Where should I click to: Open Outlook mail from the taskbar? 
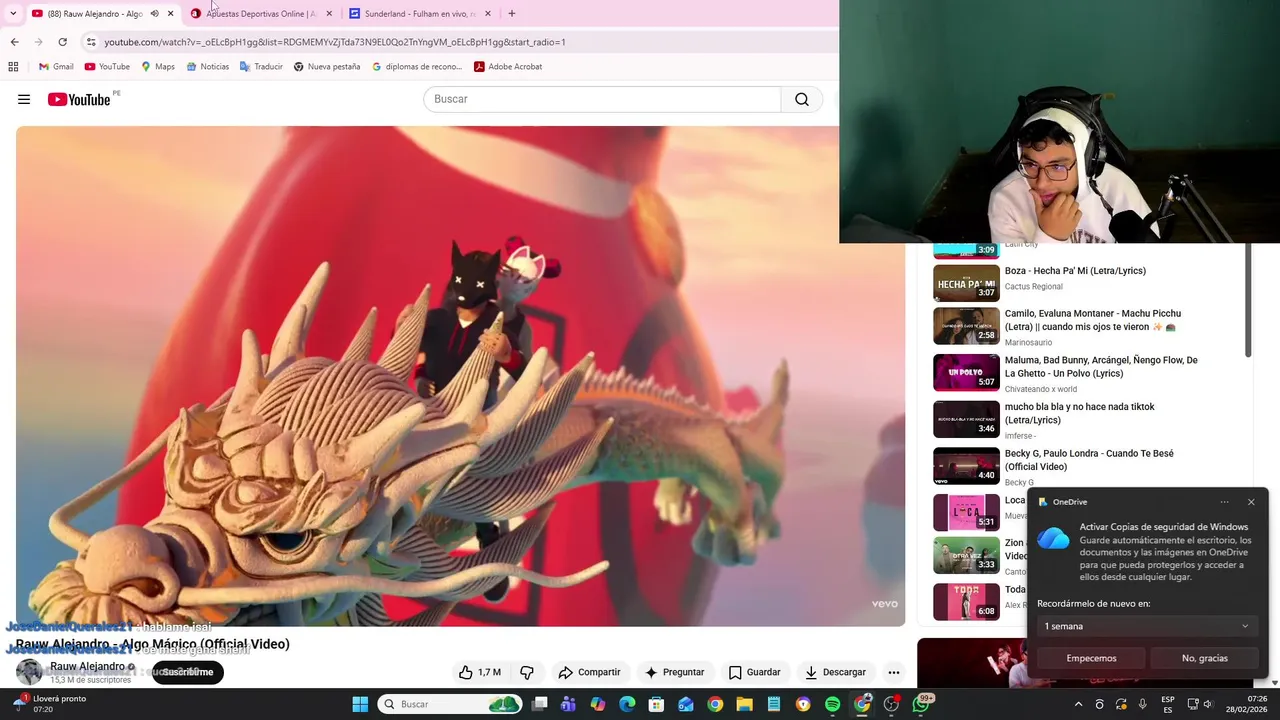[686, 704]
